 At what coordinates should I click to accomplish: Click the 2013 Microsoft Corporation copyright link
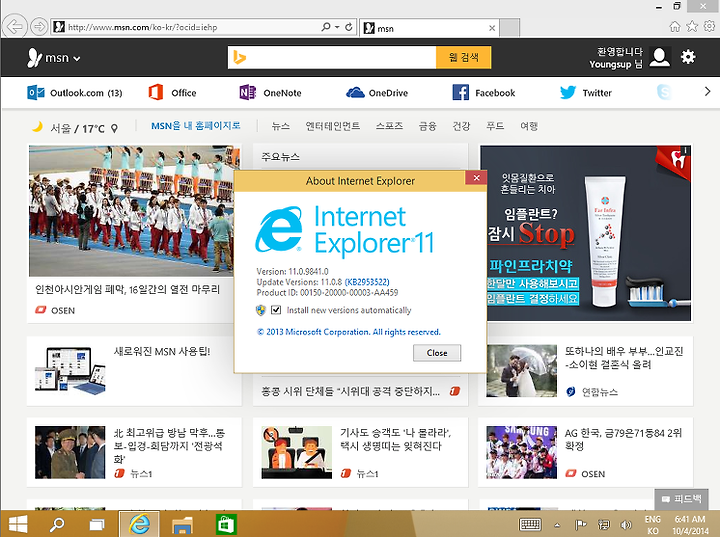tap(349, 332)
